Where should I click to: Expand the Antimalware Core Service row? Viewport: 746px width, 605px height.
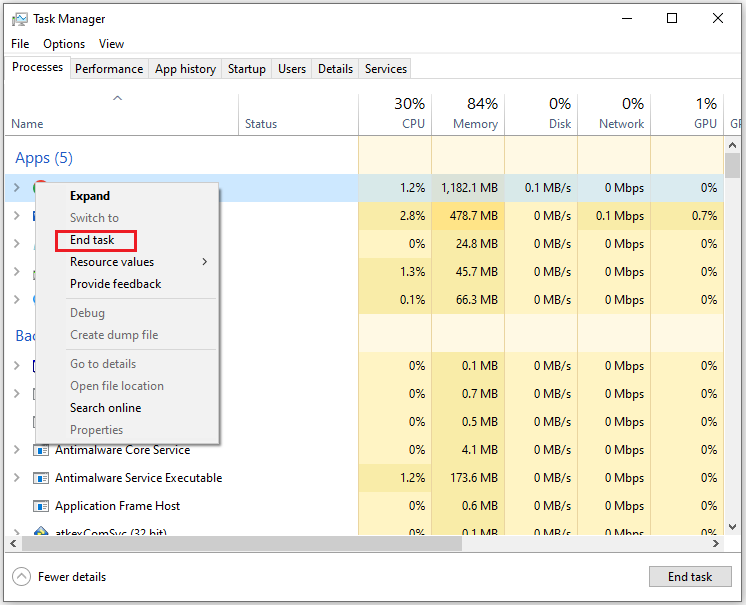[x=17, y=450]
